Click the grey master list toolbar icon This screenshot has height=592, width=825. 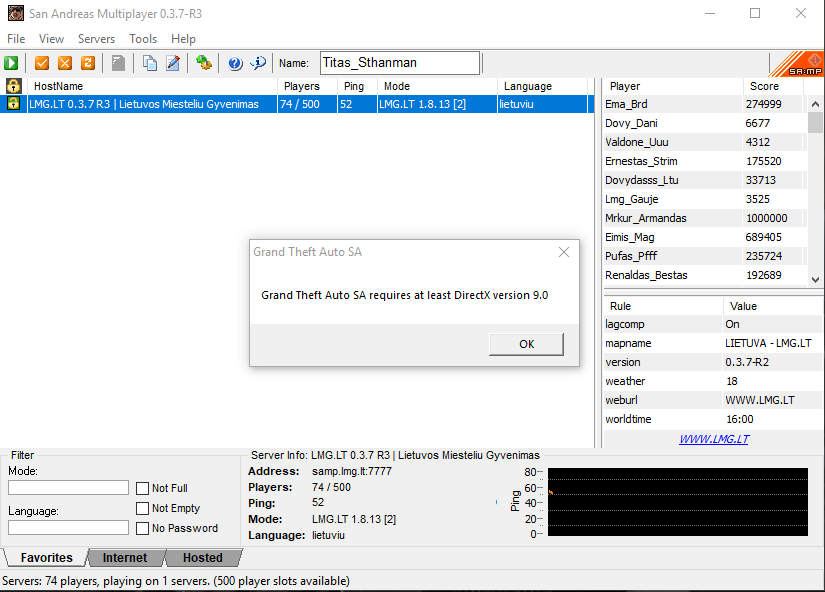coord(118,63)
